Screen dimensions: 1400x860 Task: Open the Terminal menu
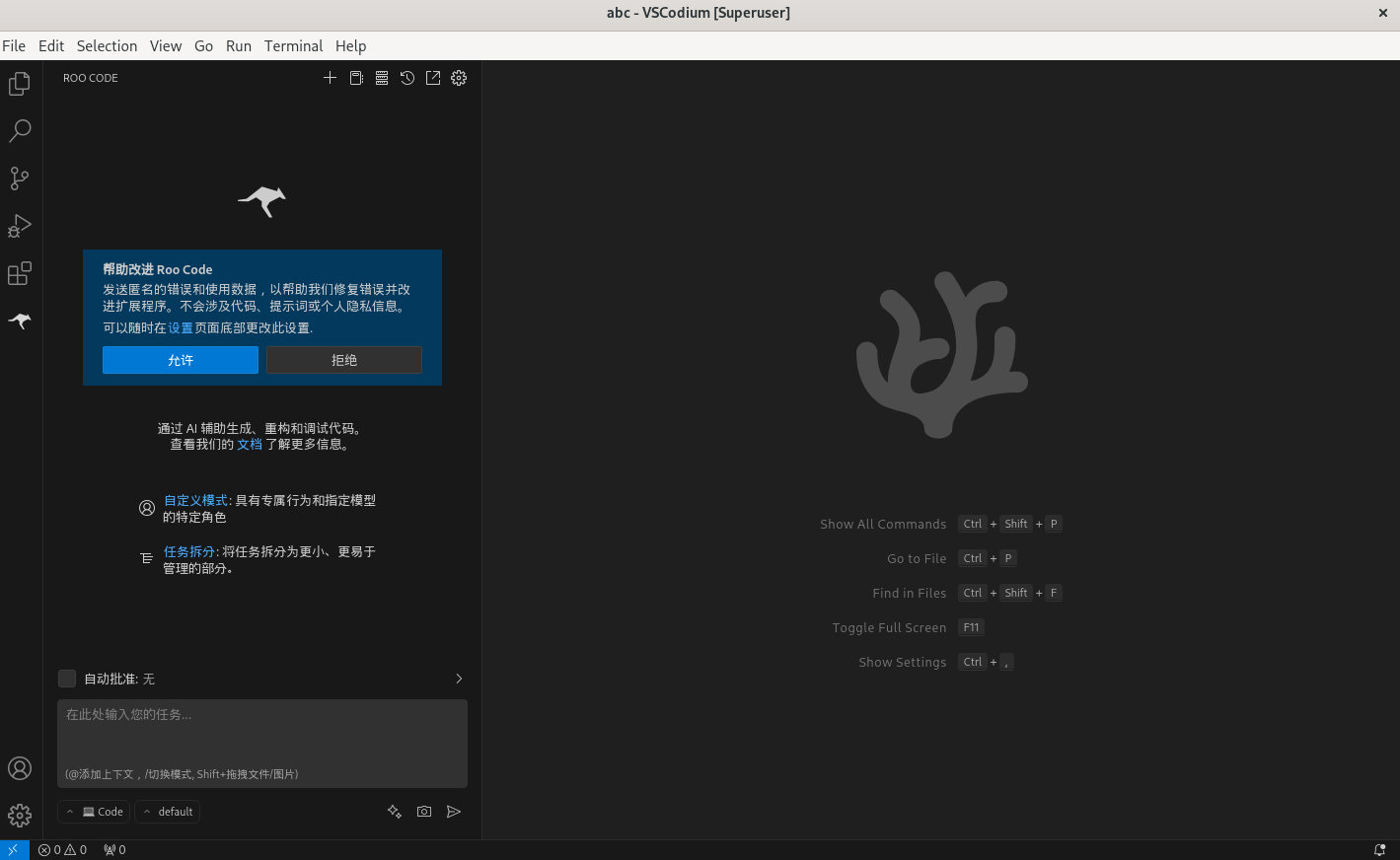coord(293,46)
